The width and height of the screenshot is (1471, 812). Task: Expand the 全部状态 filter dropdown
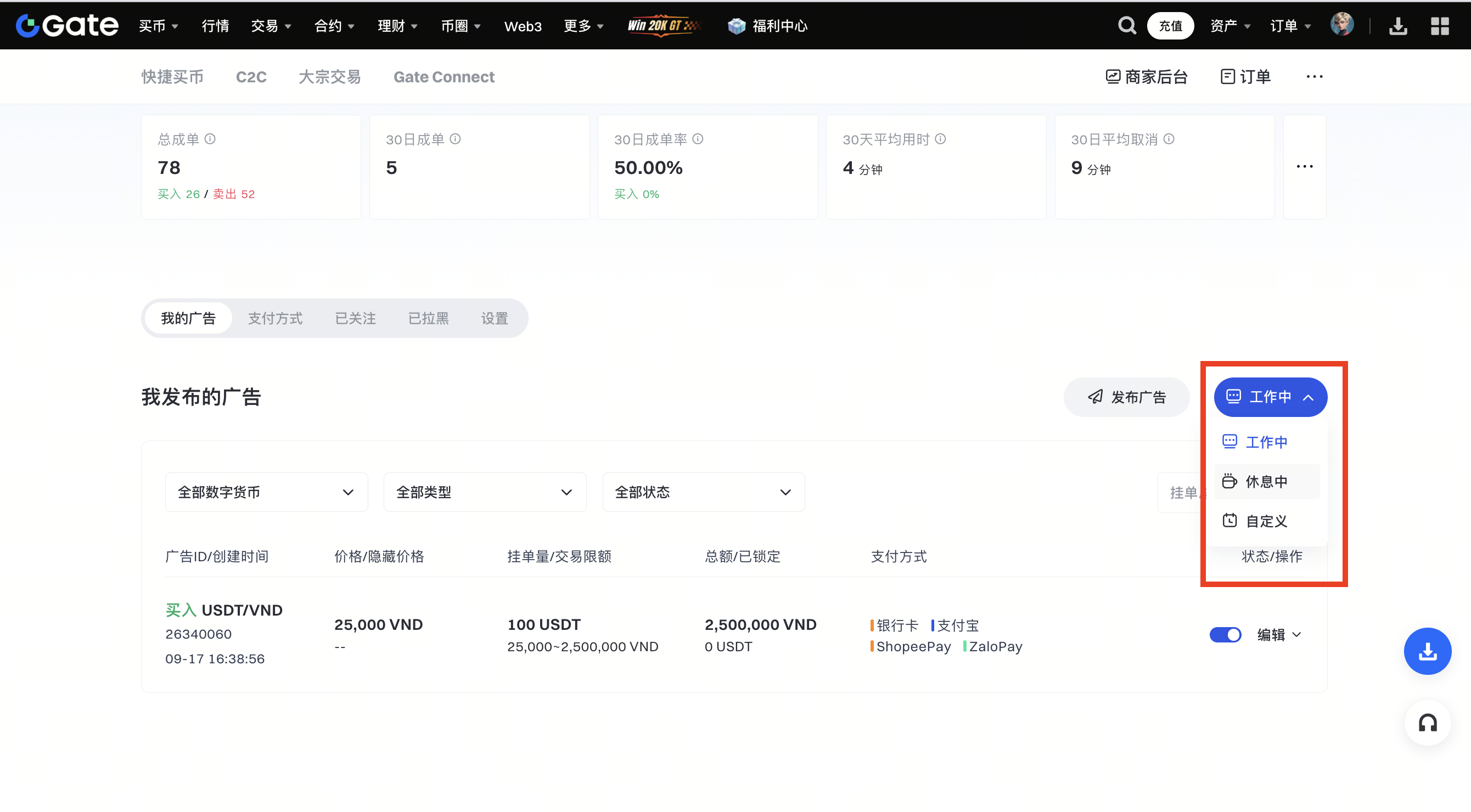point(703,492)
